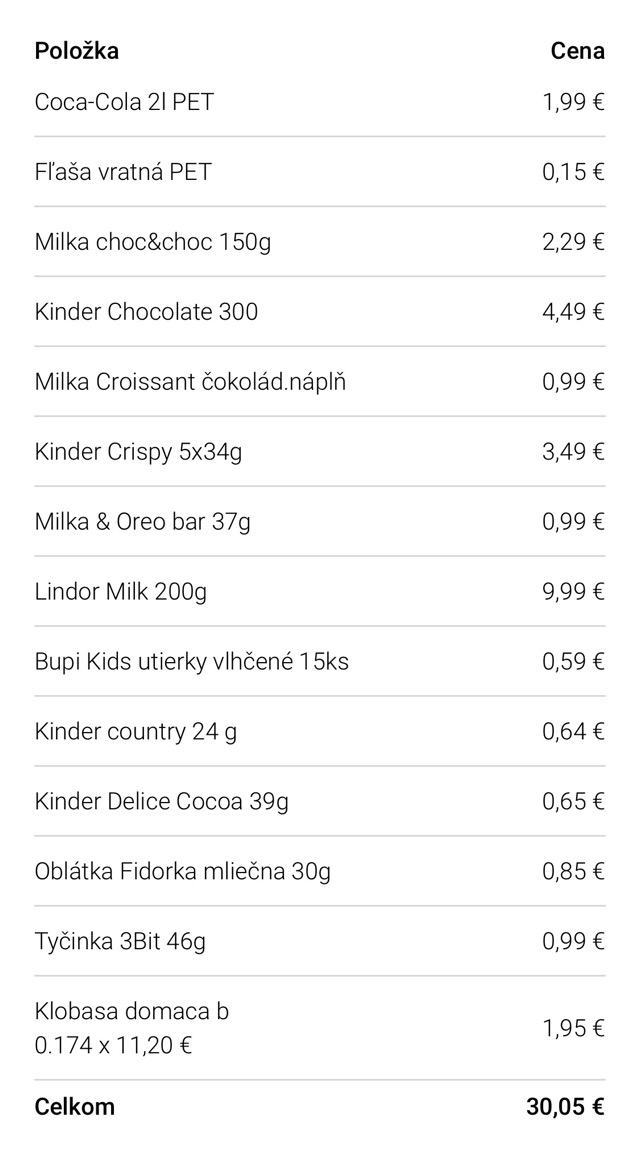Select the Coca-Cola 2l PET item
The image size is (640, 1165).
pyautogui.click(x=124, y=102)
